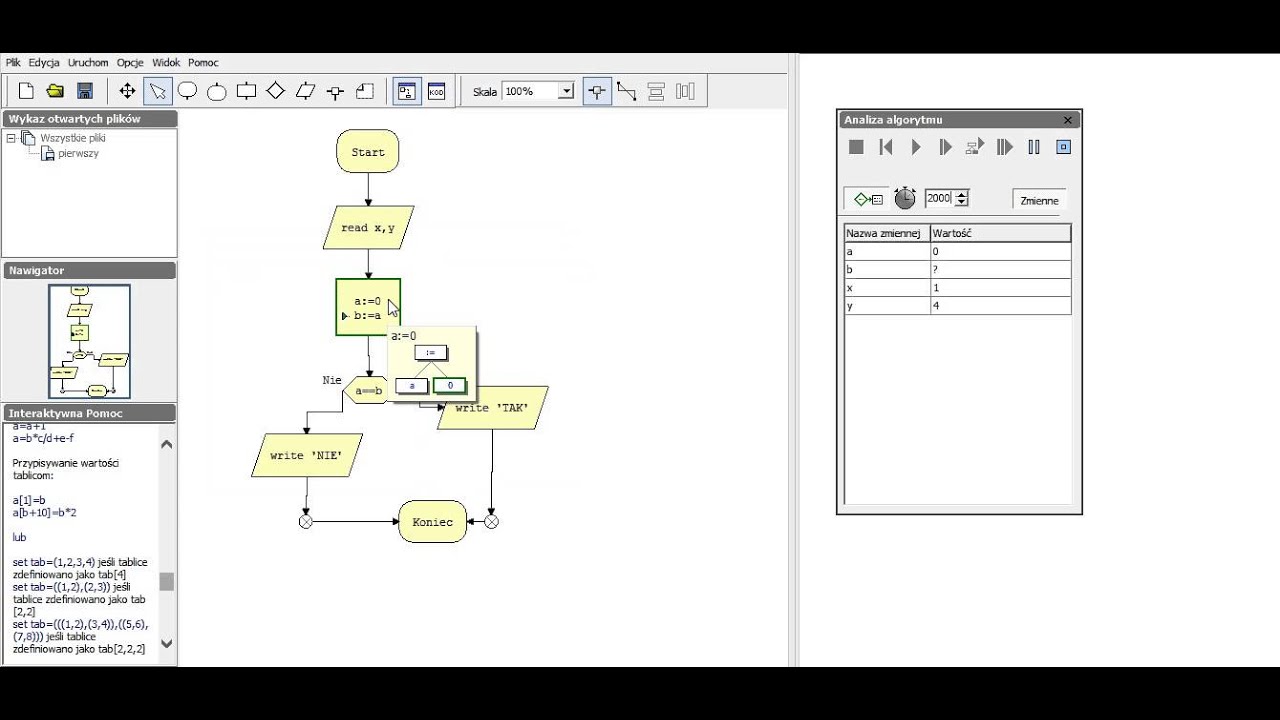This screenshot has width=1280, height=720.
Task: Open the Widok menu
Action: tap(166, 62)
